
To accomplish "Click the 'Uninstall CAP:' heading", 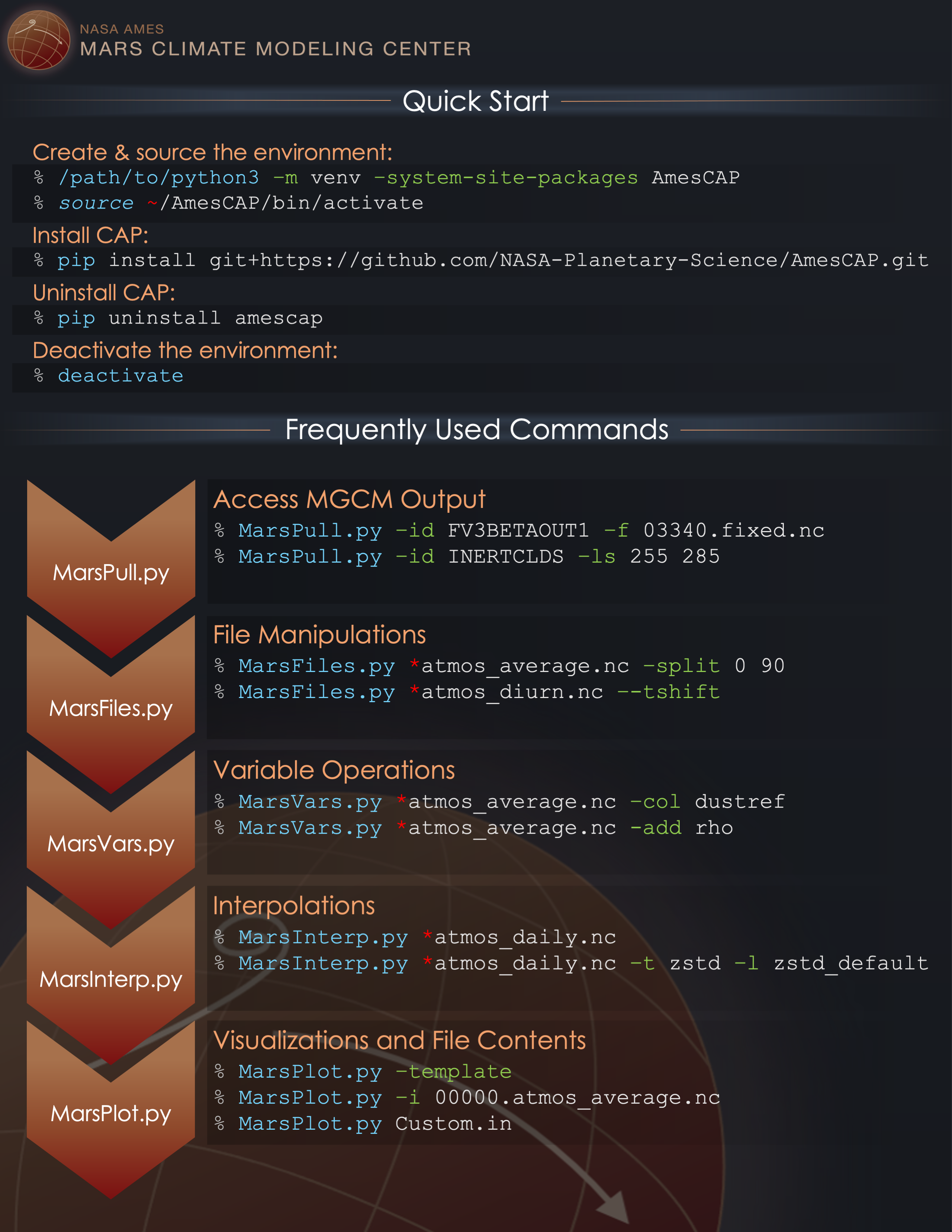I will coord(104,293).
